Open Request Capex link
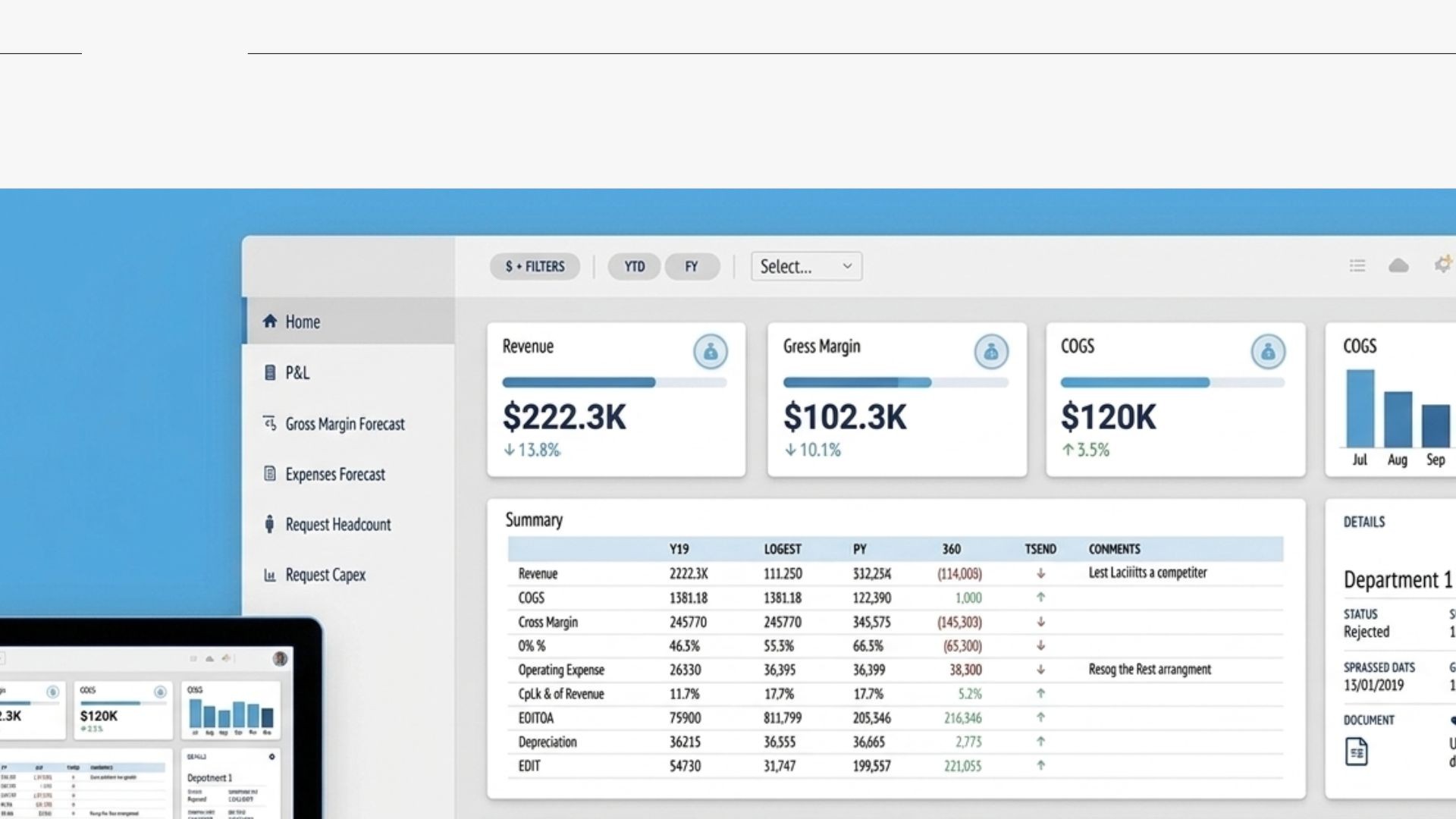The height and width of the screenshot is (819, 1456). tap(325, 575)
